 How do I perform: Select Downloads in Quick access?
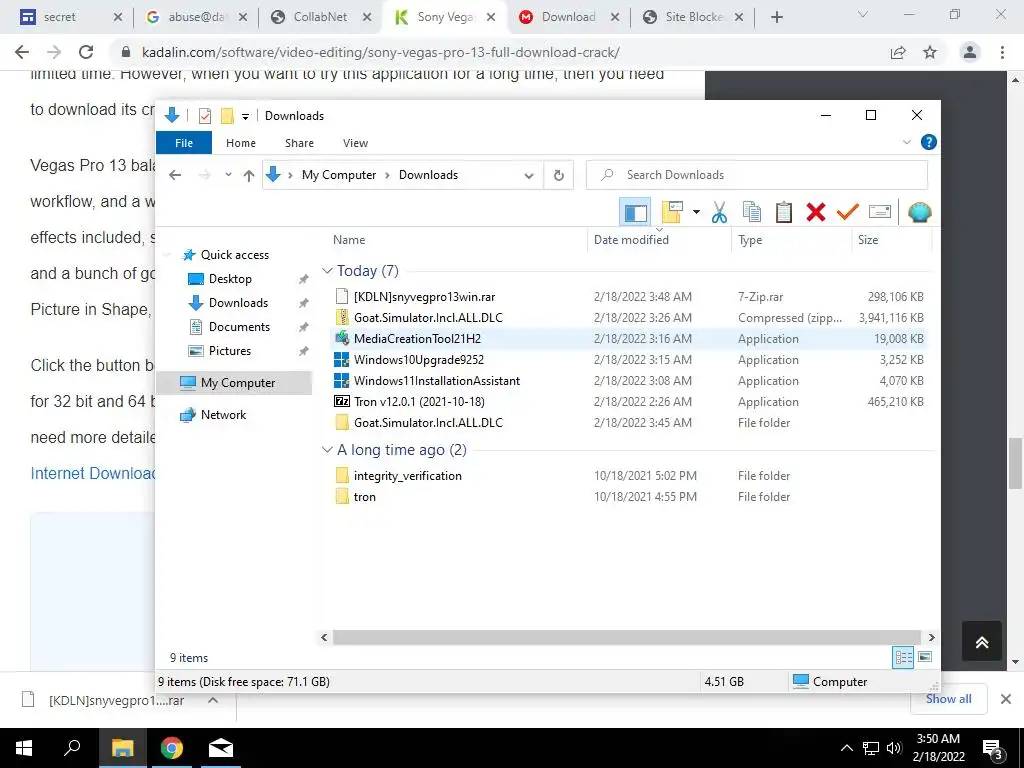(238, 303)
